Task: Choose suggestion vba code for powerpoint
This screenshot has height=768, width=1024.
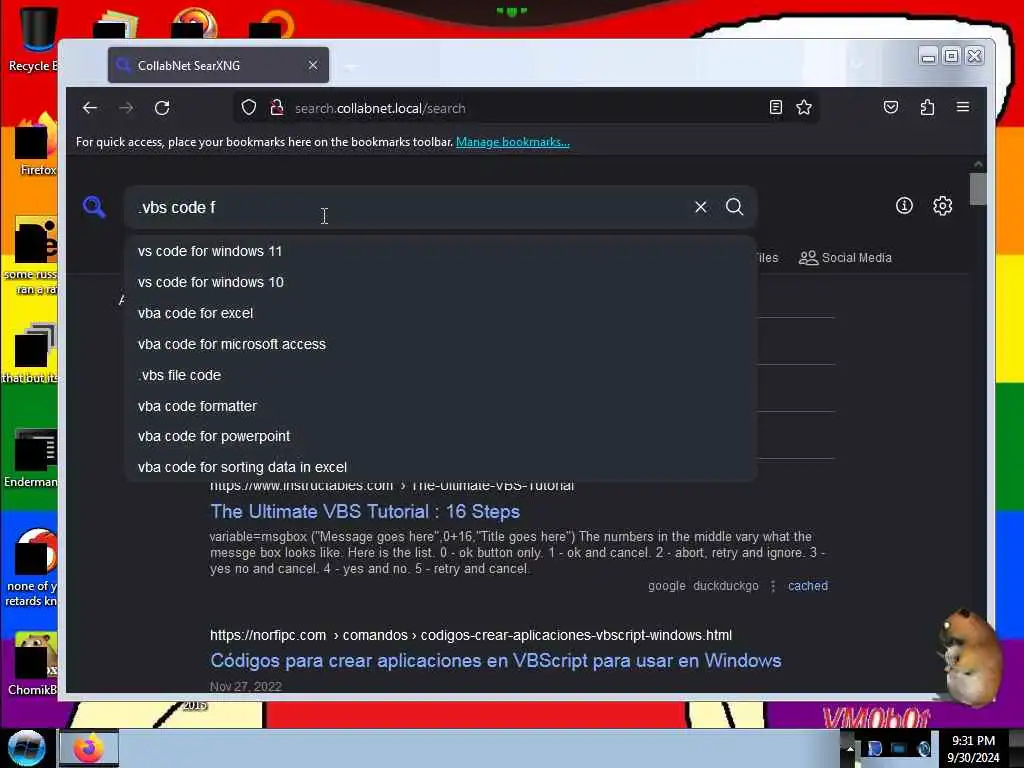Action: coord(440,436)
